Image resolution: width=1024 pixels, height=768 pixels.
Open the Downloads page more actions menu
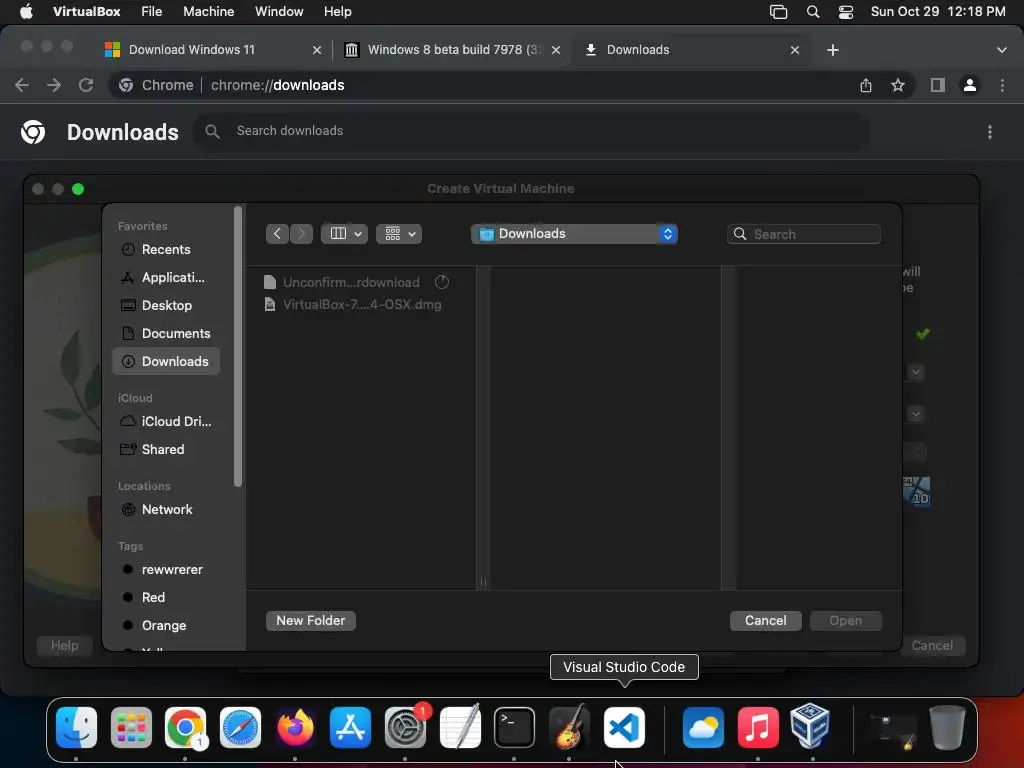pyautogui.click(x=990, y=132)
